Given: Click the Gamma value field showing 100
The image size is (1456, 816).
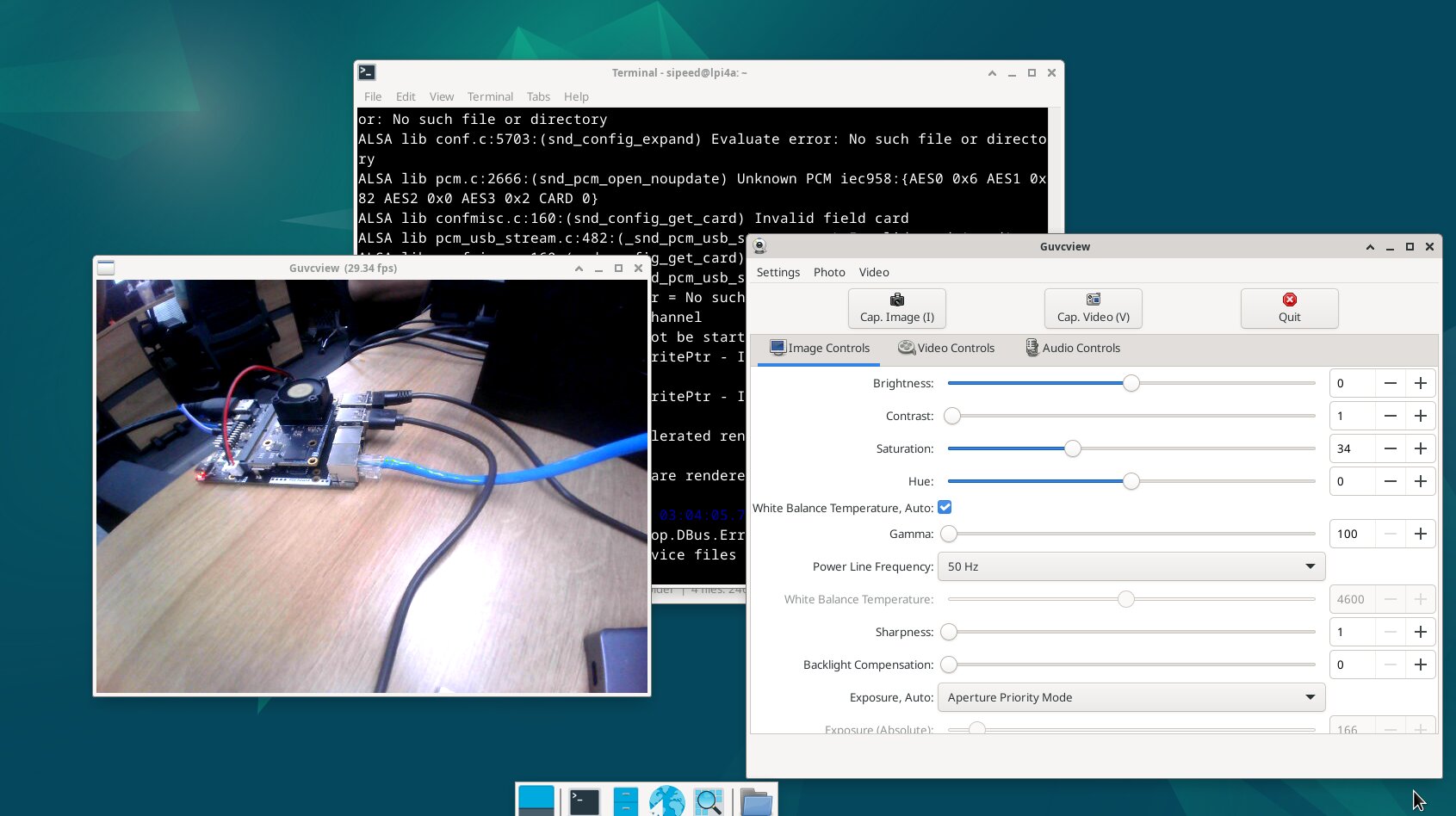Looking at the screenshot, I should pyautogui.click(x=1353, y=534).
